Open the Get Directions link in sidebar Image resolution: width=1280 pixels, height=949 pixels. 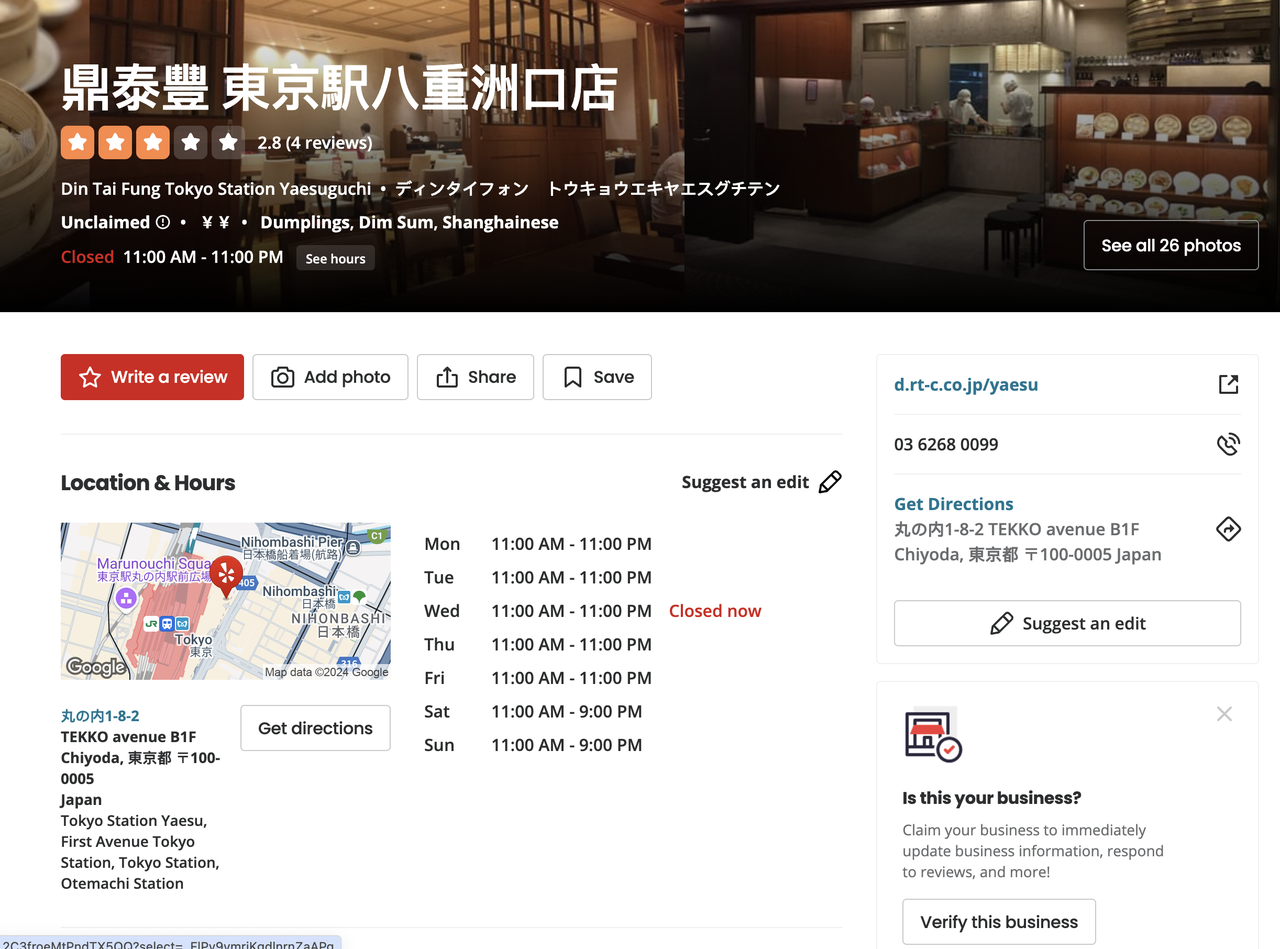coord(954,504)
